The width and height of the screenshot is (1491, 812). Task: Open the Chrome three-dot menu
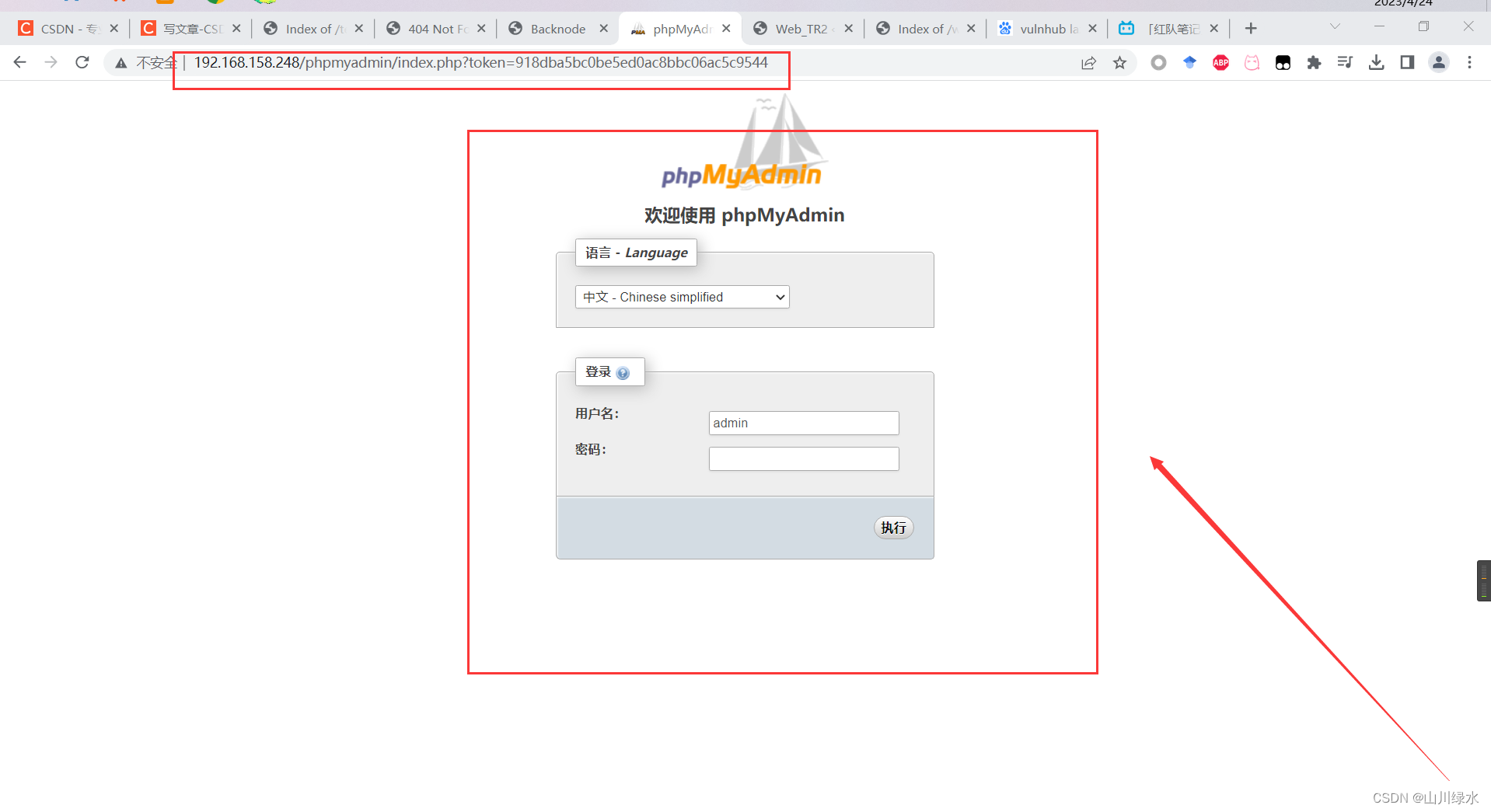click(1469, 63)
